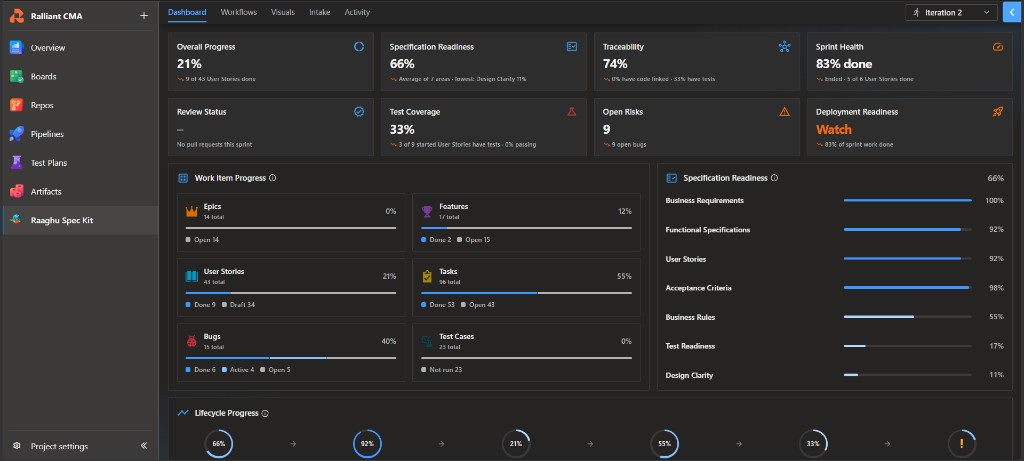Open the Overview sidebar icon
Viewport: 1024px width, 461px height.
[x=16, y=48]
